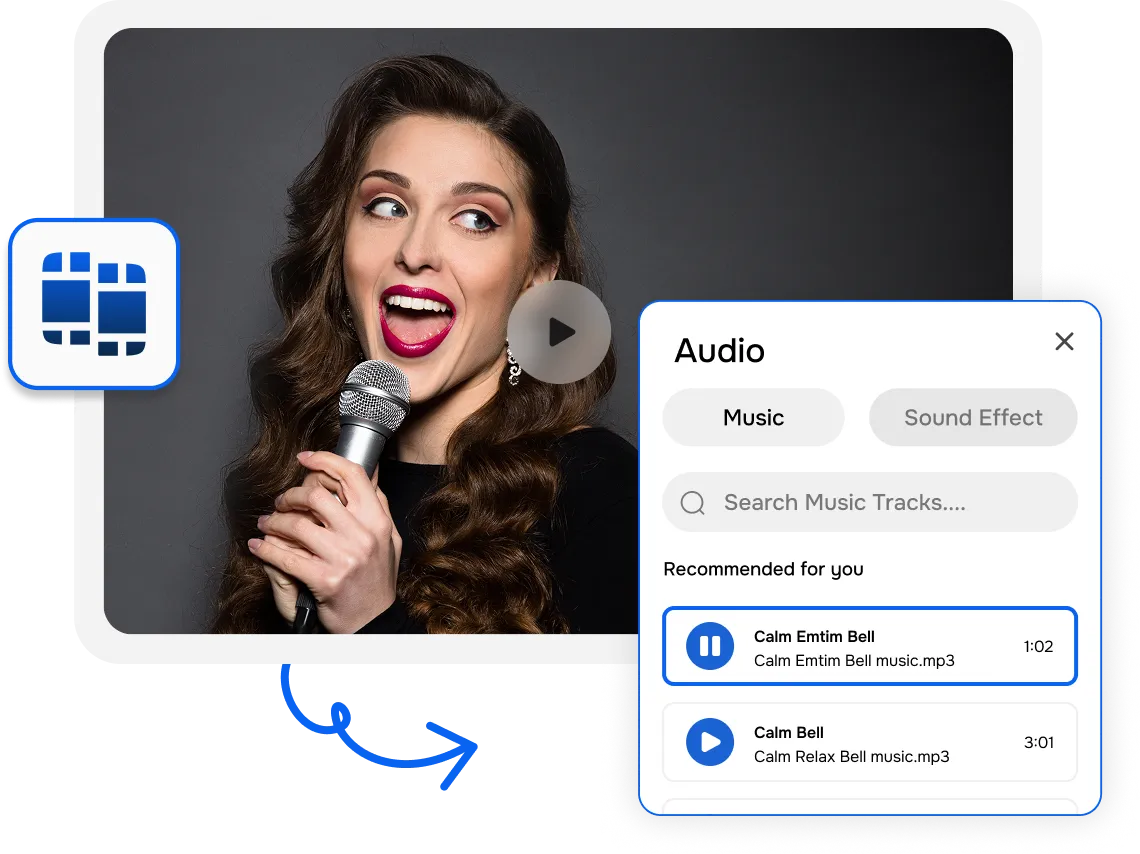Screen dimensions: 1140x854
Task: Select the Calm Bell recommendation
Action: tap(870, 742)
